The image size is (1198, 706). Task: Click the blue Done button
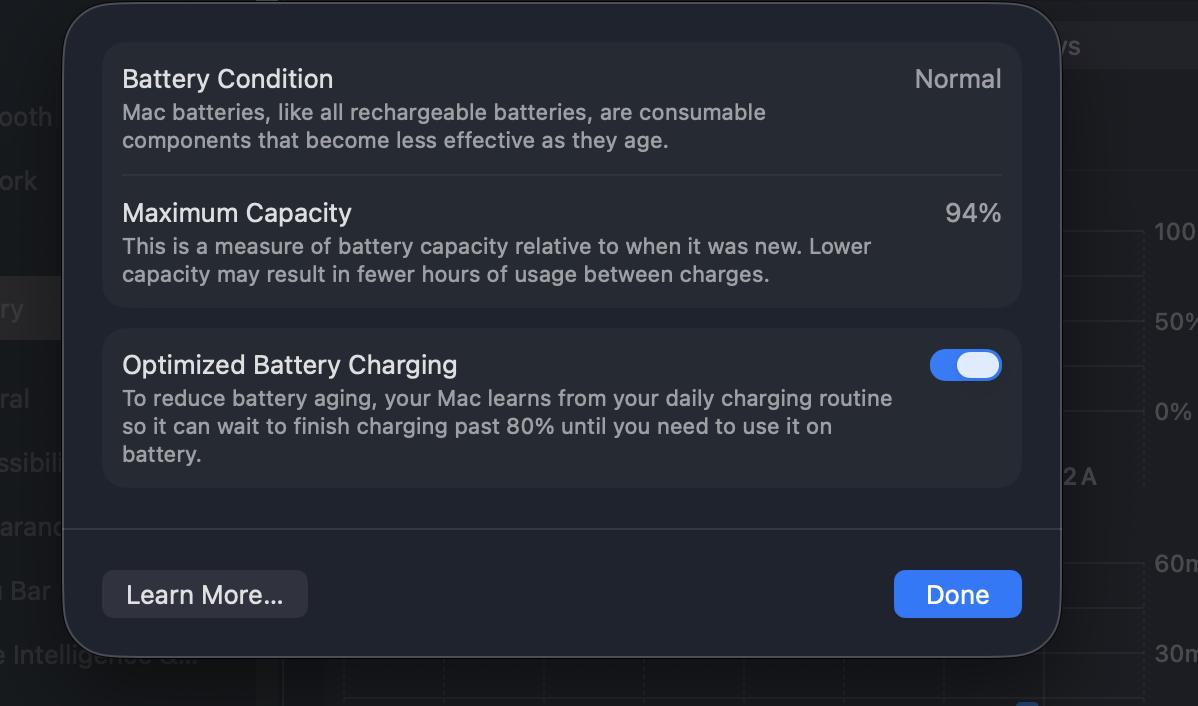(x=957, y=594)
